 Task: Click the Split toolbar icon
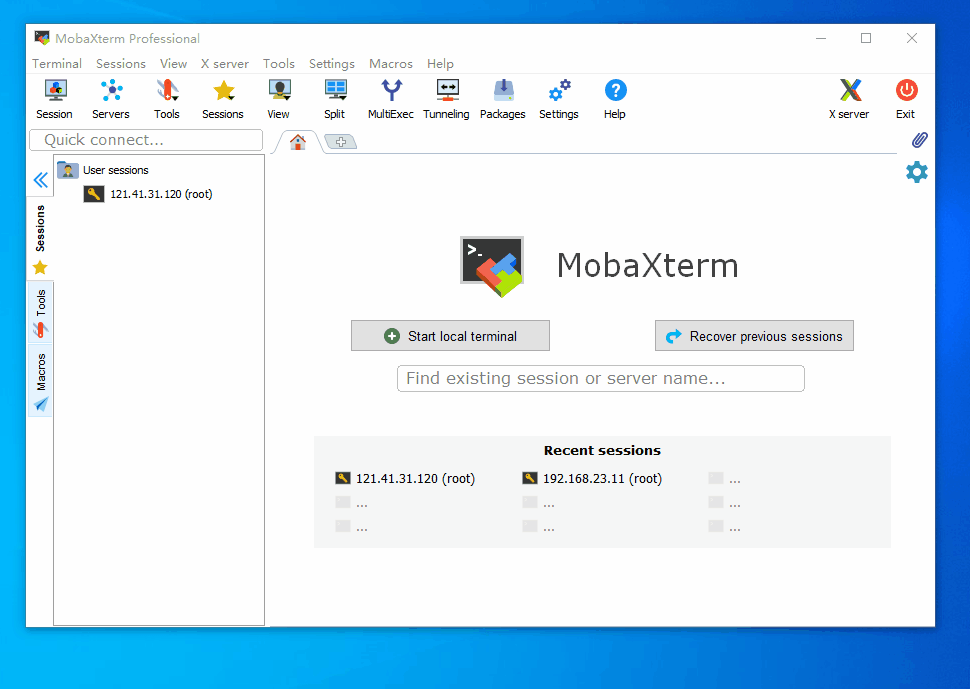point(335,99)
